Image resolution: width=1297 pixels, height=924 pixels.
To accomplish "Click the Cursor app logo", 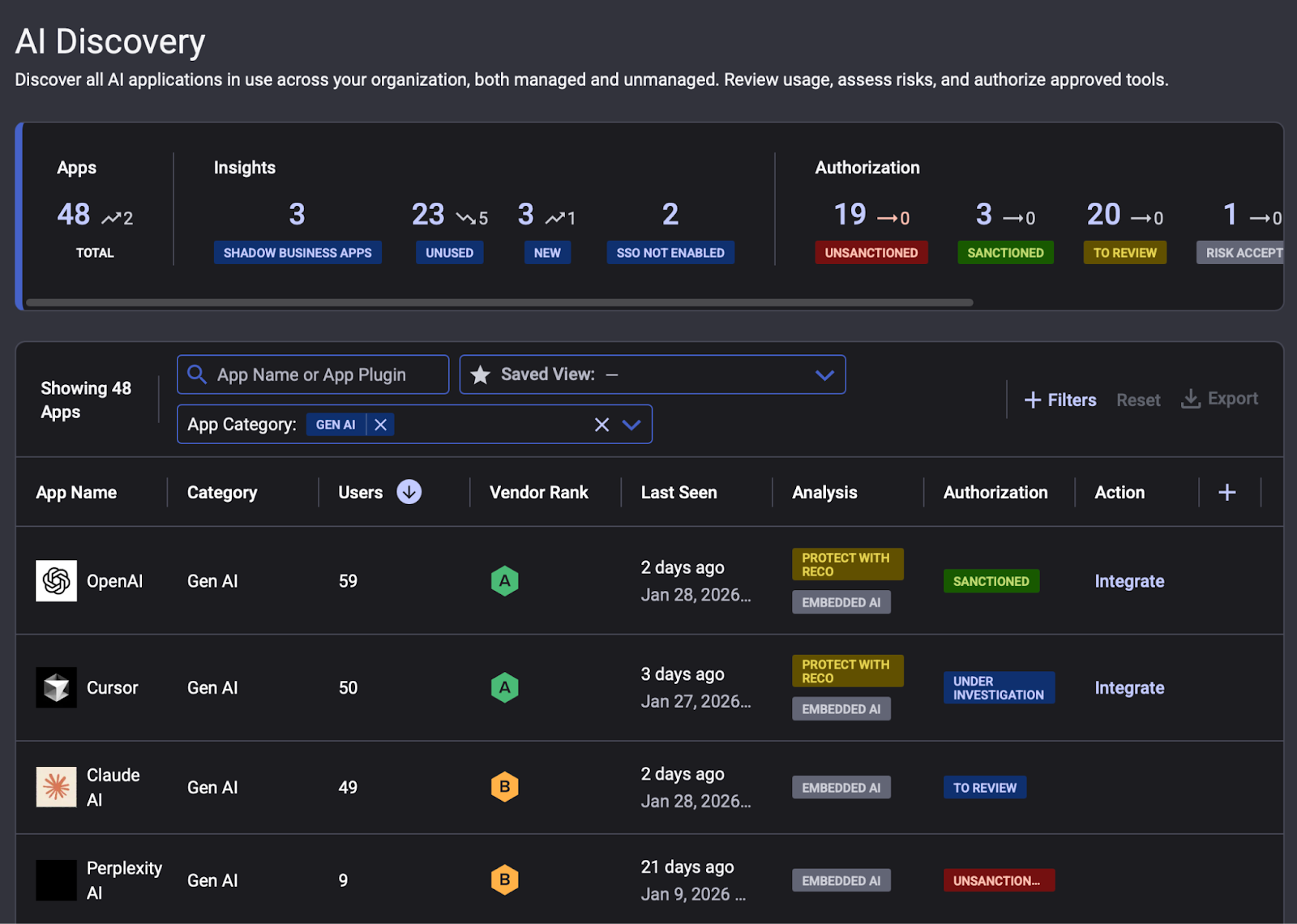I will coord(56,687).
